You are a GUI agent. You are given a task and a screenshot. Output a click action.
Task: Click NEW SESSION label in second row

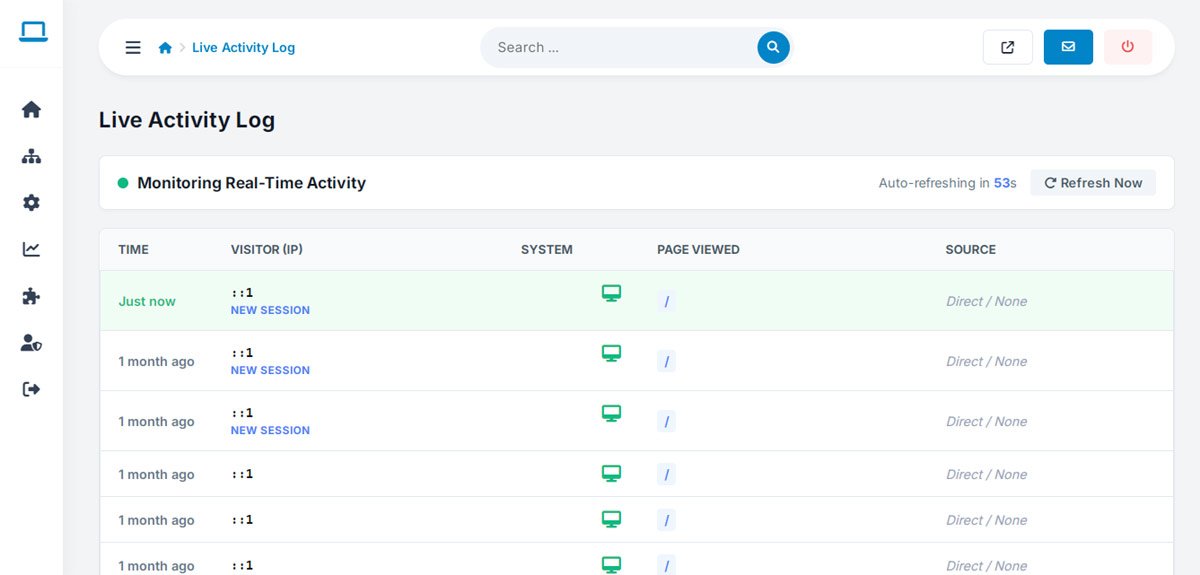click(x=270, y=370)
